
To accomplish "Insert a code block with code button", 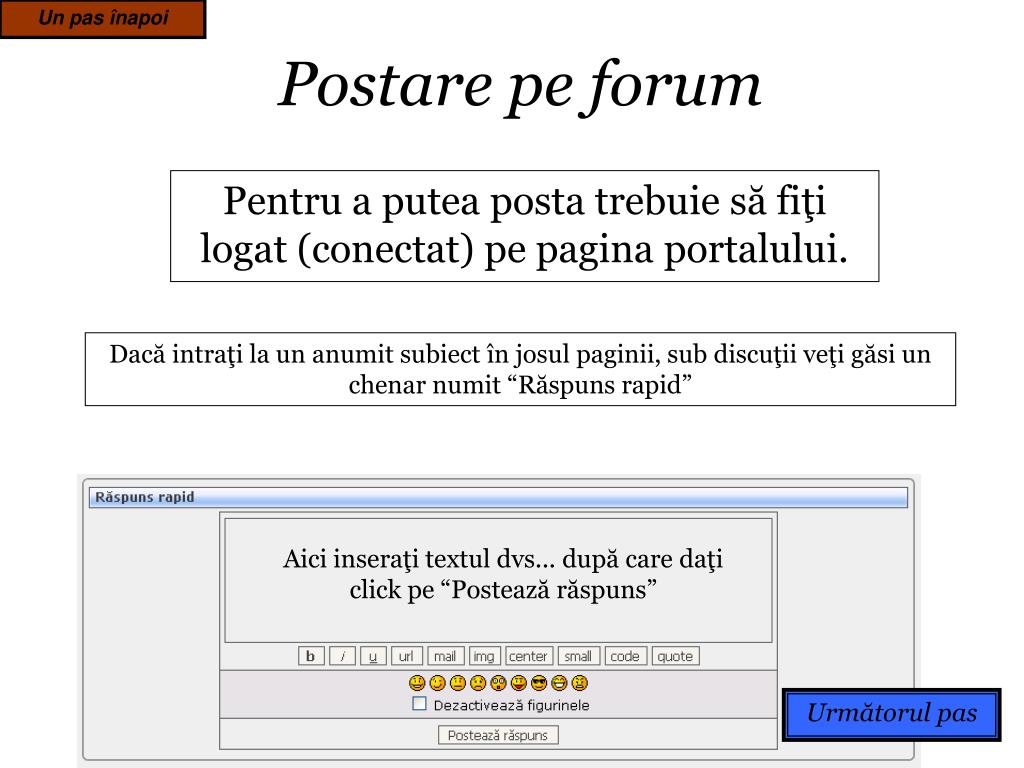I will pos(626,656).
